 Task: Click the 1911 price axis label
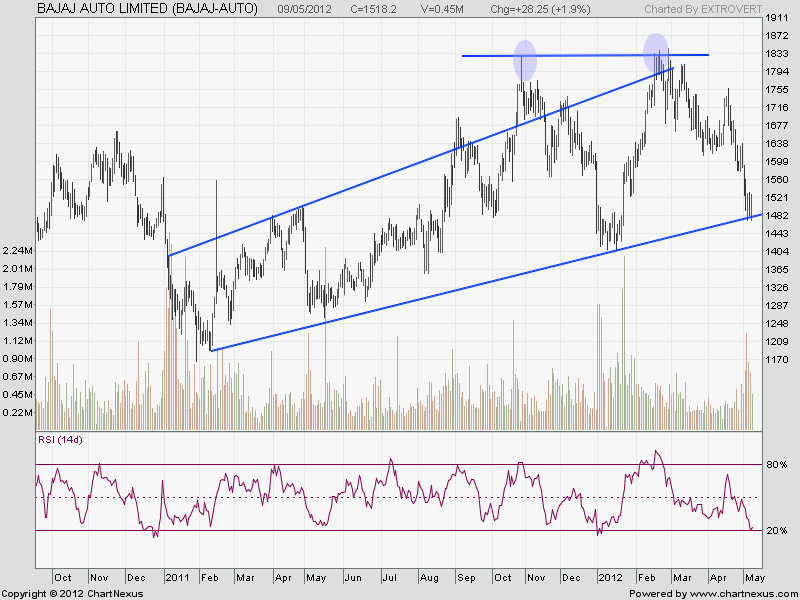[776, 19]
